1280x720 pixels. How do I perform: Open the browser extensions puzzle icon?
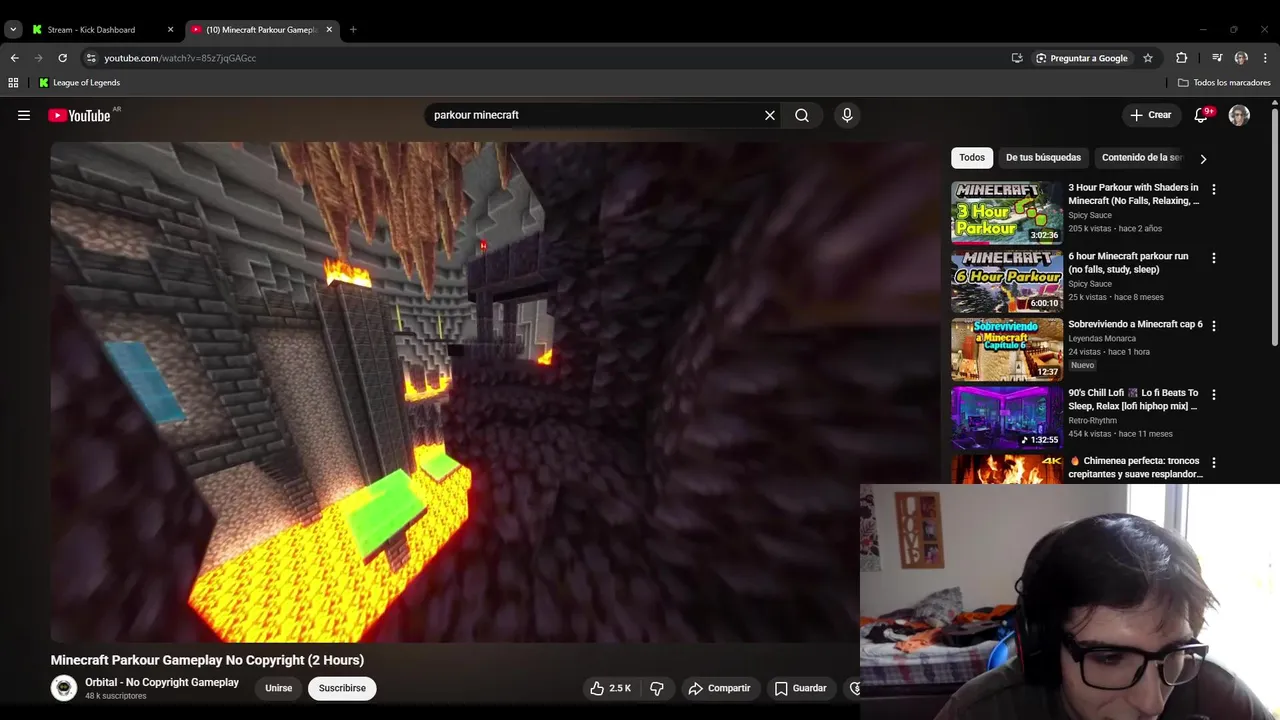pos(1181,58)
